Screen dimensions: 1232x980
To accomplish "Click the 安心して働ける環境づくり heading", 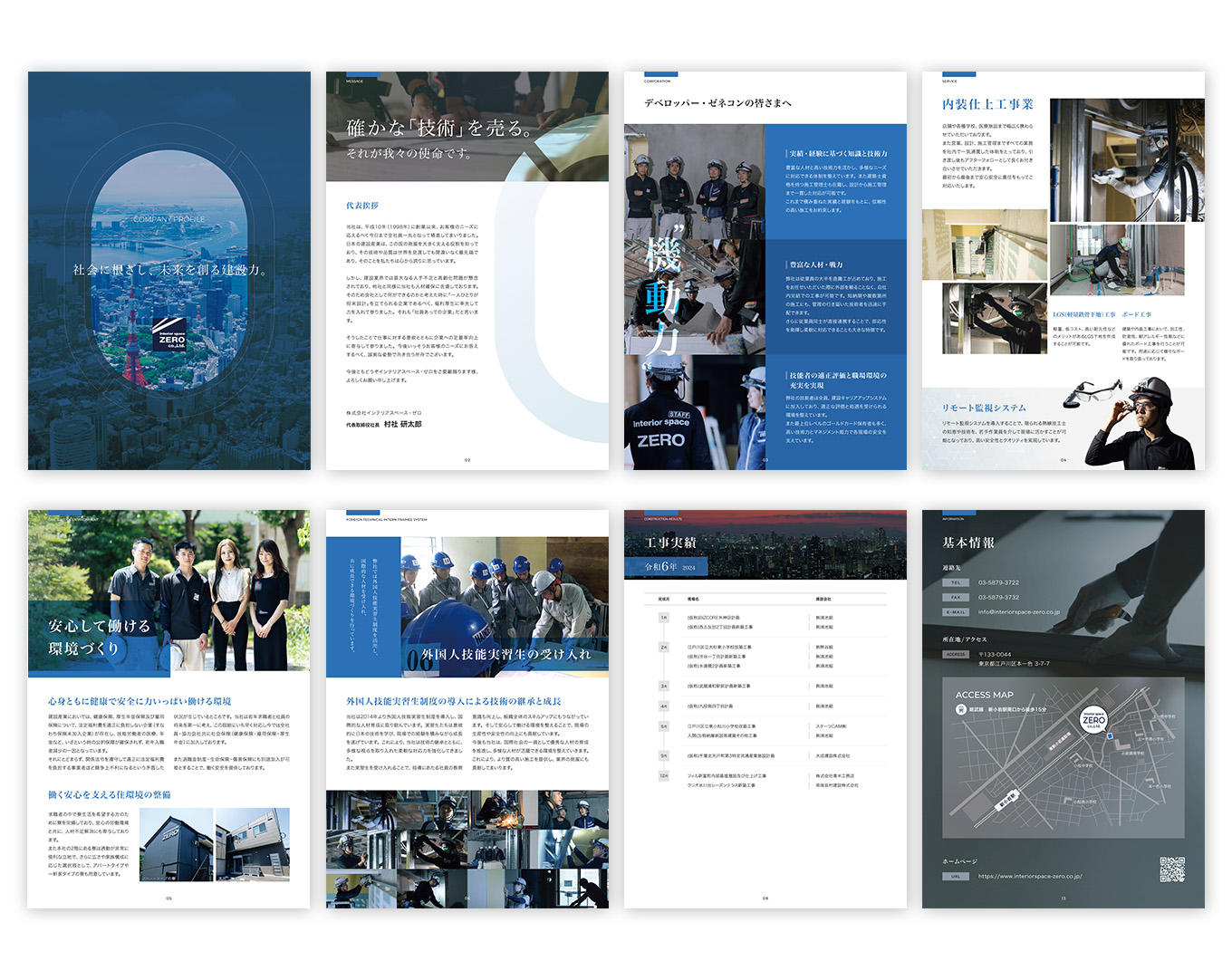I will 100,637.
